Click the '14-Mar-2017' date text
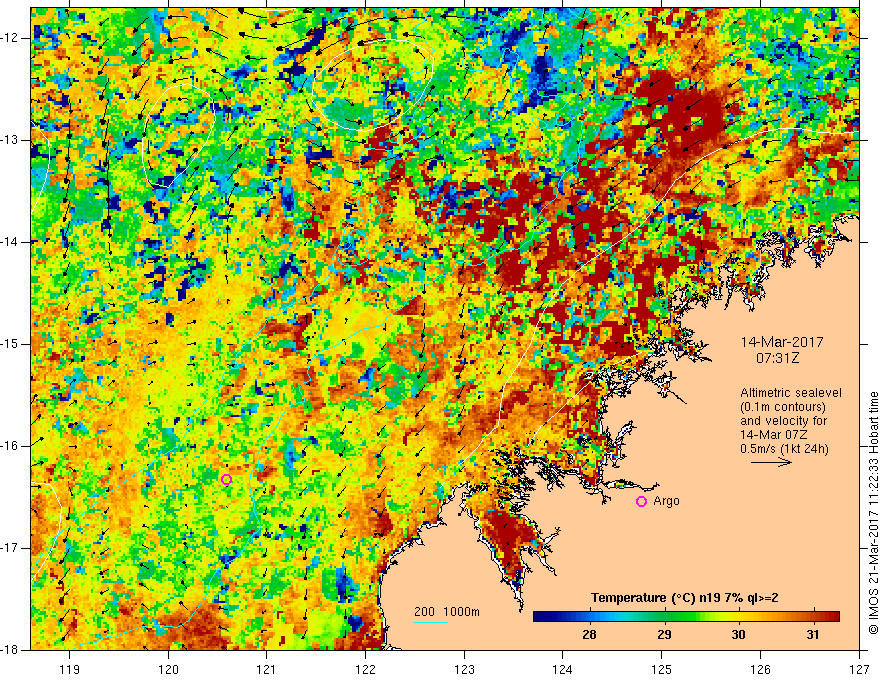This screenshot has height=680, width=880. click(x=782, y=342)
